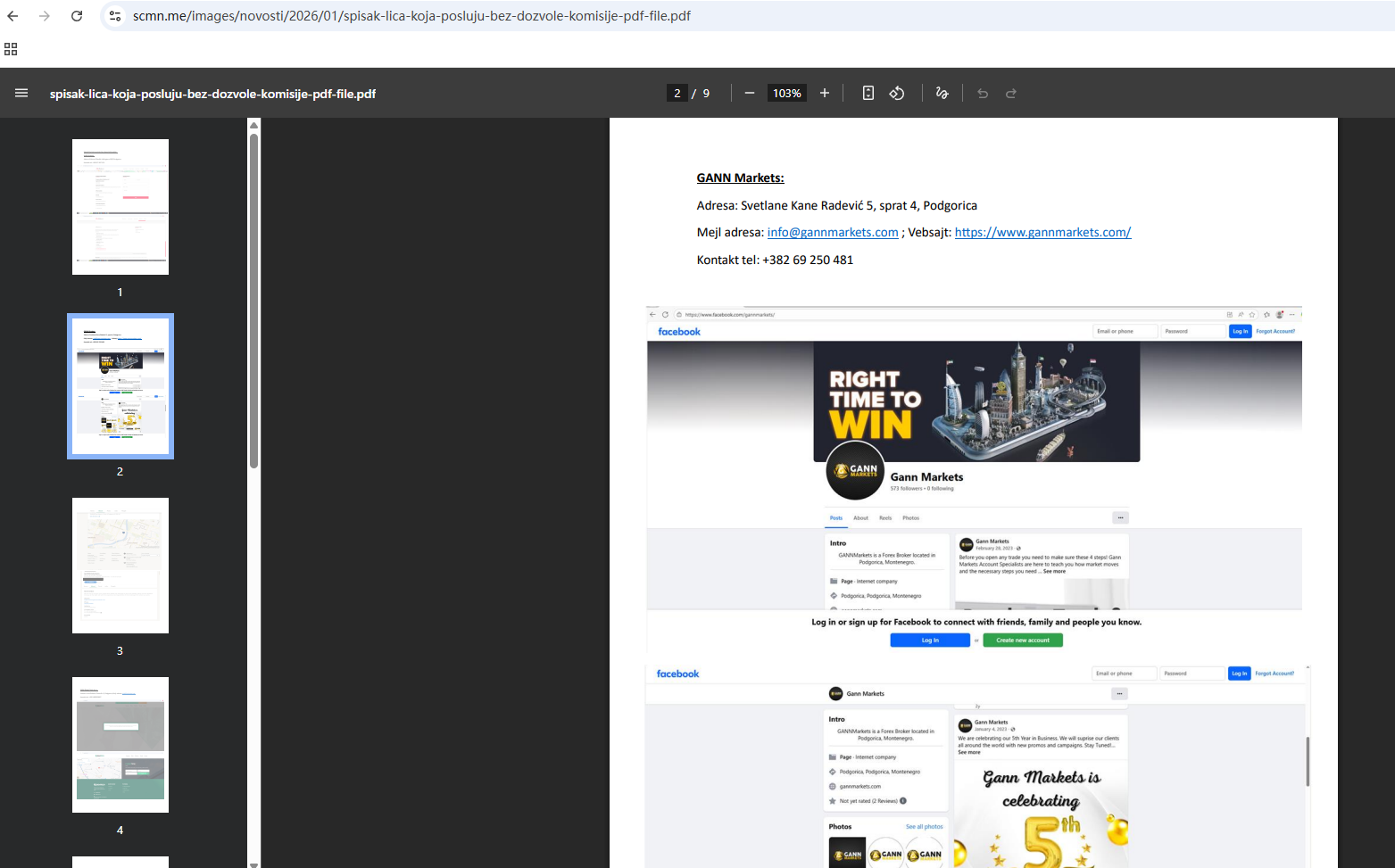Screen dimensions: 1395x868
Task: Toggle the PDF sidebar menu icon
Action: [21, 93]
